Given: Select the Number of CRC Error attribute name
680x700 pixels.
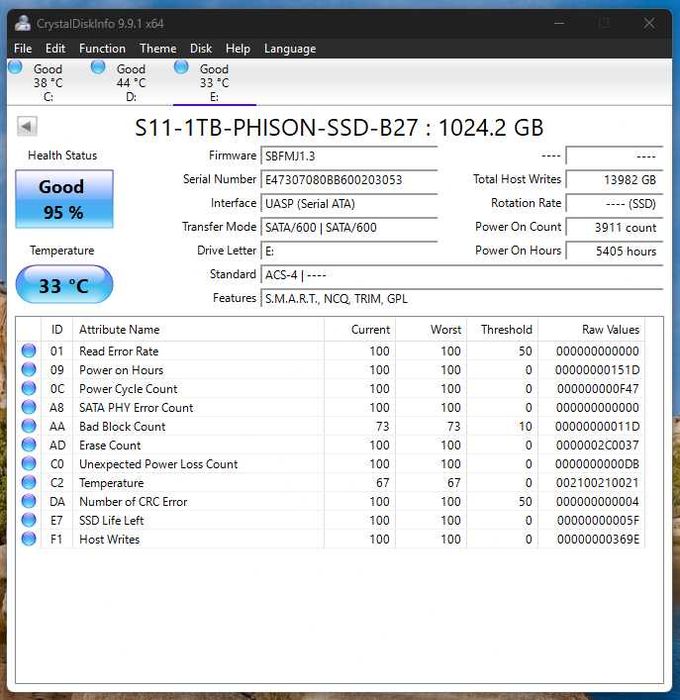Looking at the screenshot, I should pyautogui.click(x=133, y=501).
